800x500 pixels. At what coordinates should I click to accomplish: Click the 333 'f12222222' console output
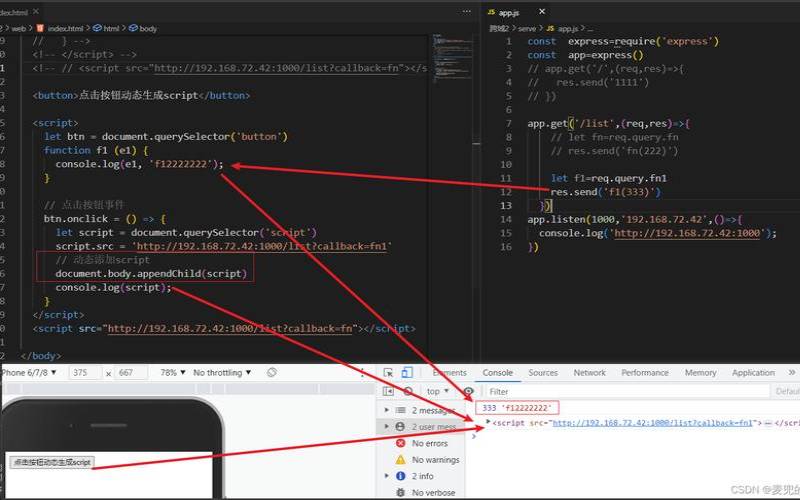[517, 408]
